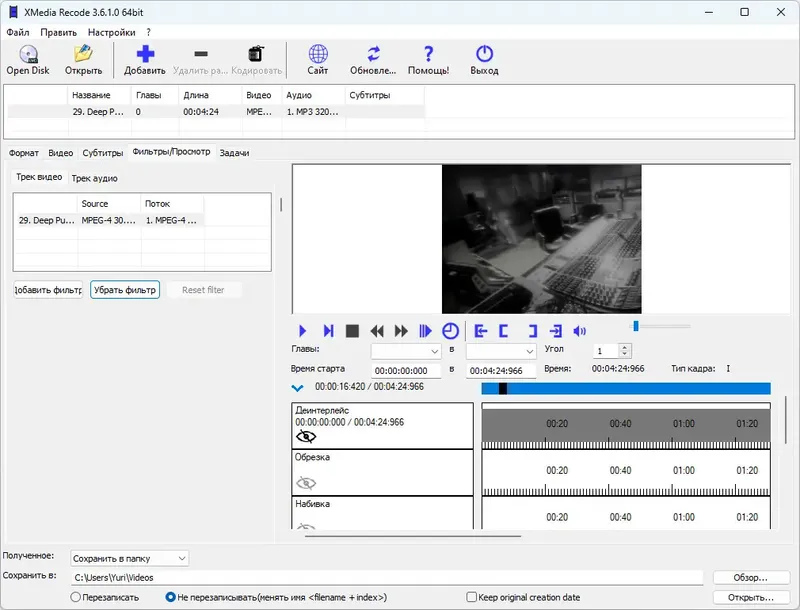Click the speaker volume icon

[x=580, y=331]
